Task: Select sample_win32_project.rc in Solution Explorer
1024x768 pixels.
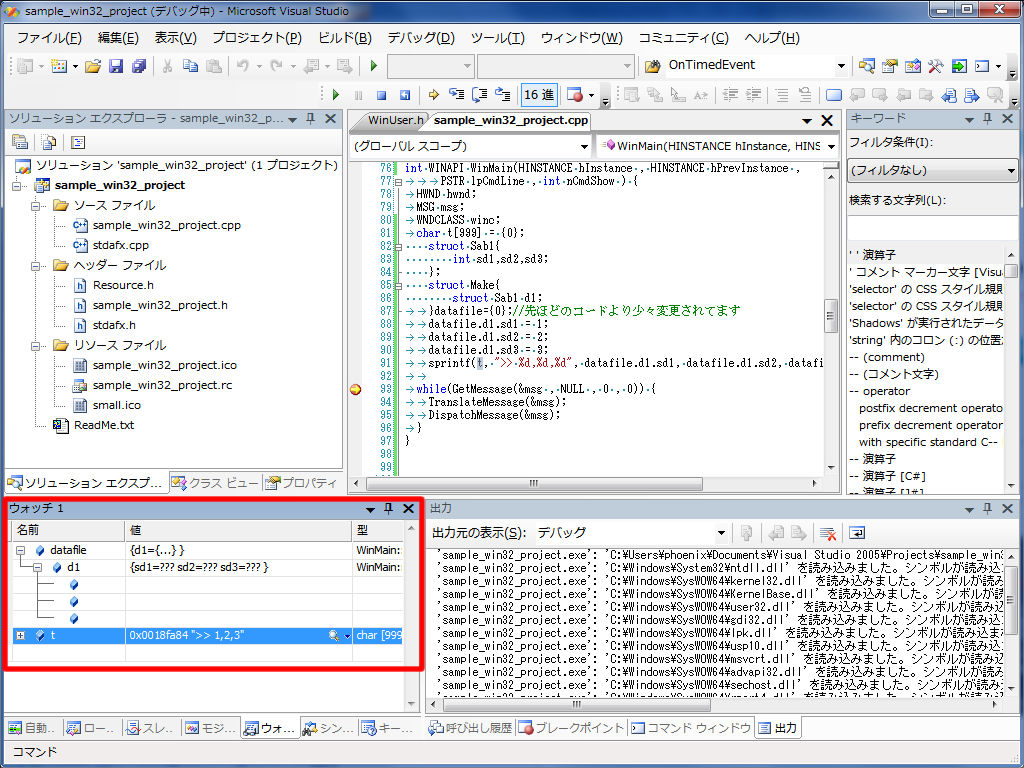Action: pos(162,385)
